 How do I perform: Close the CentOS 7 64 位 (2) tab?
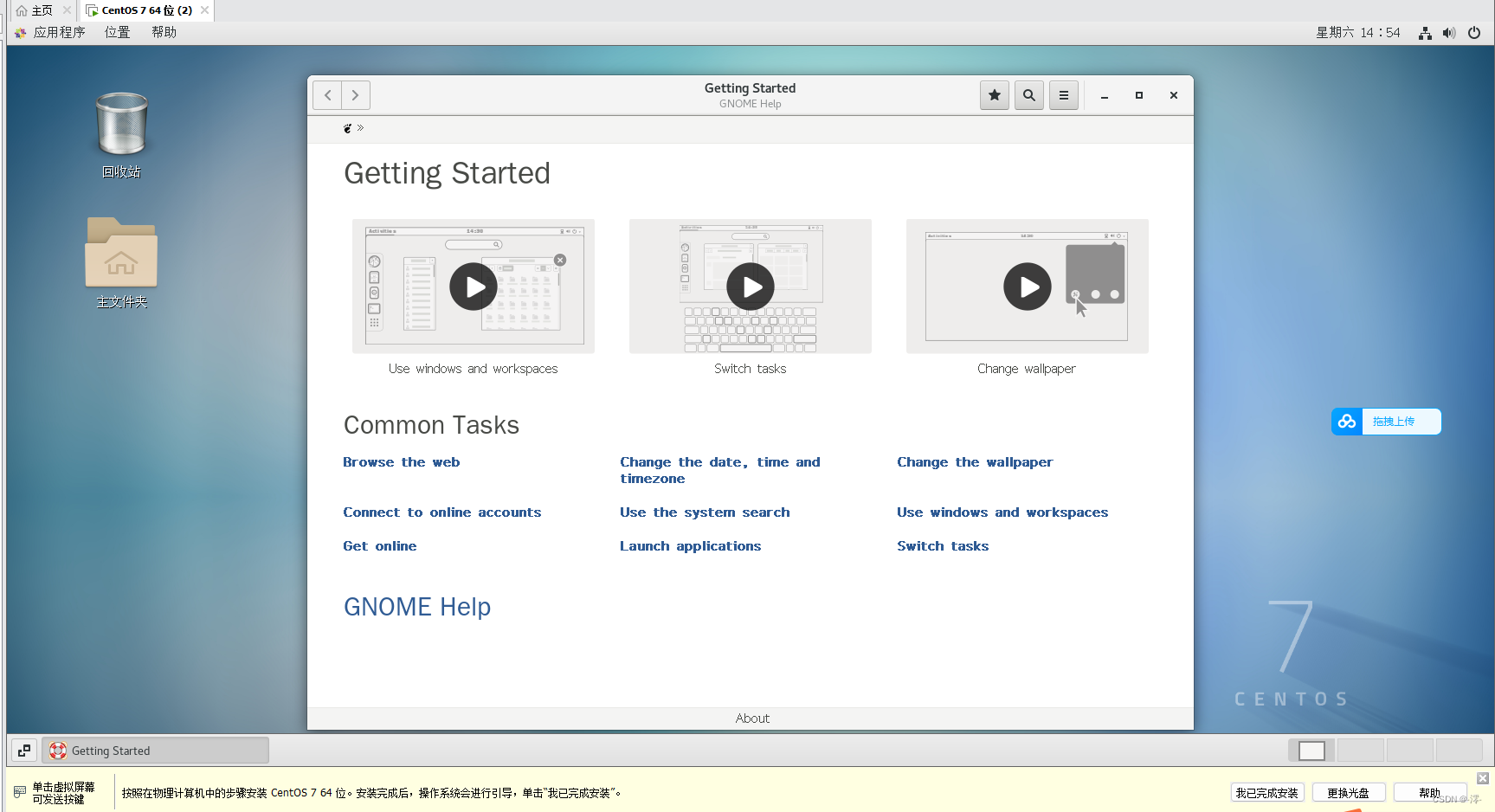coord(204,10)
